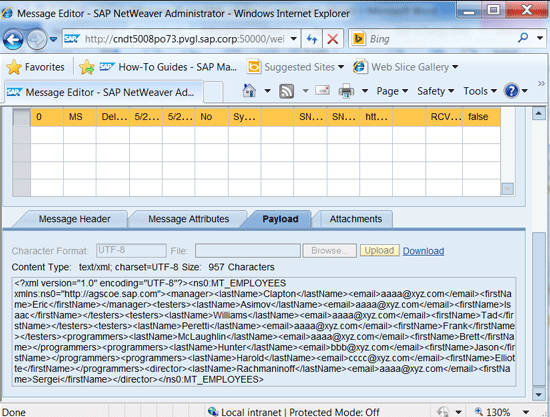This screenshot has width=550, height=417.
Task: Click the Home icon in command bar
Action: pyautogui.click(x=249, y=91)
